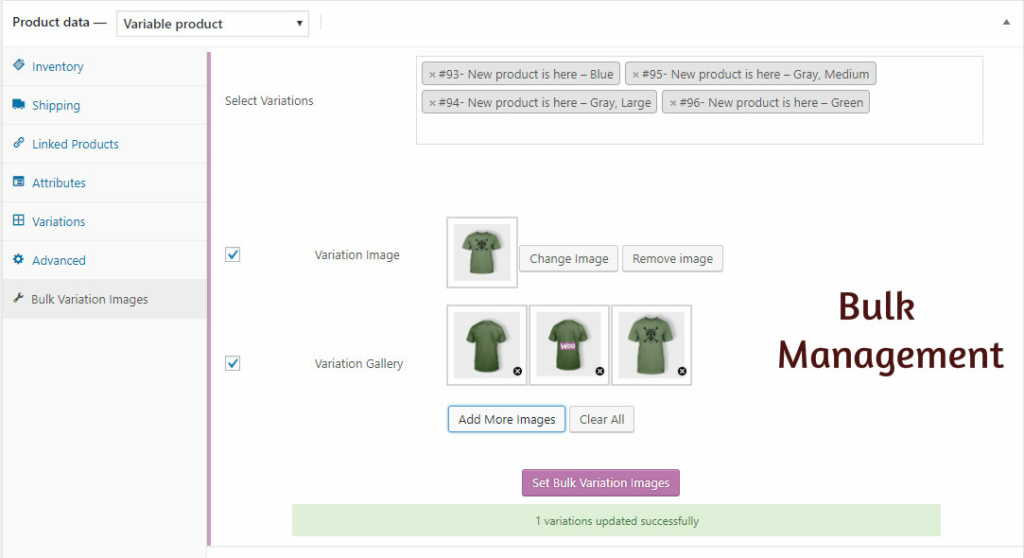Delete third gallery skull t-shirt image
1024x558 pixels.
click(681, 371)
